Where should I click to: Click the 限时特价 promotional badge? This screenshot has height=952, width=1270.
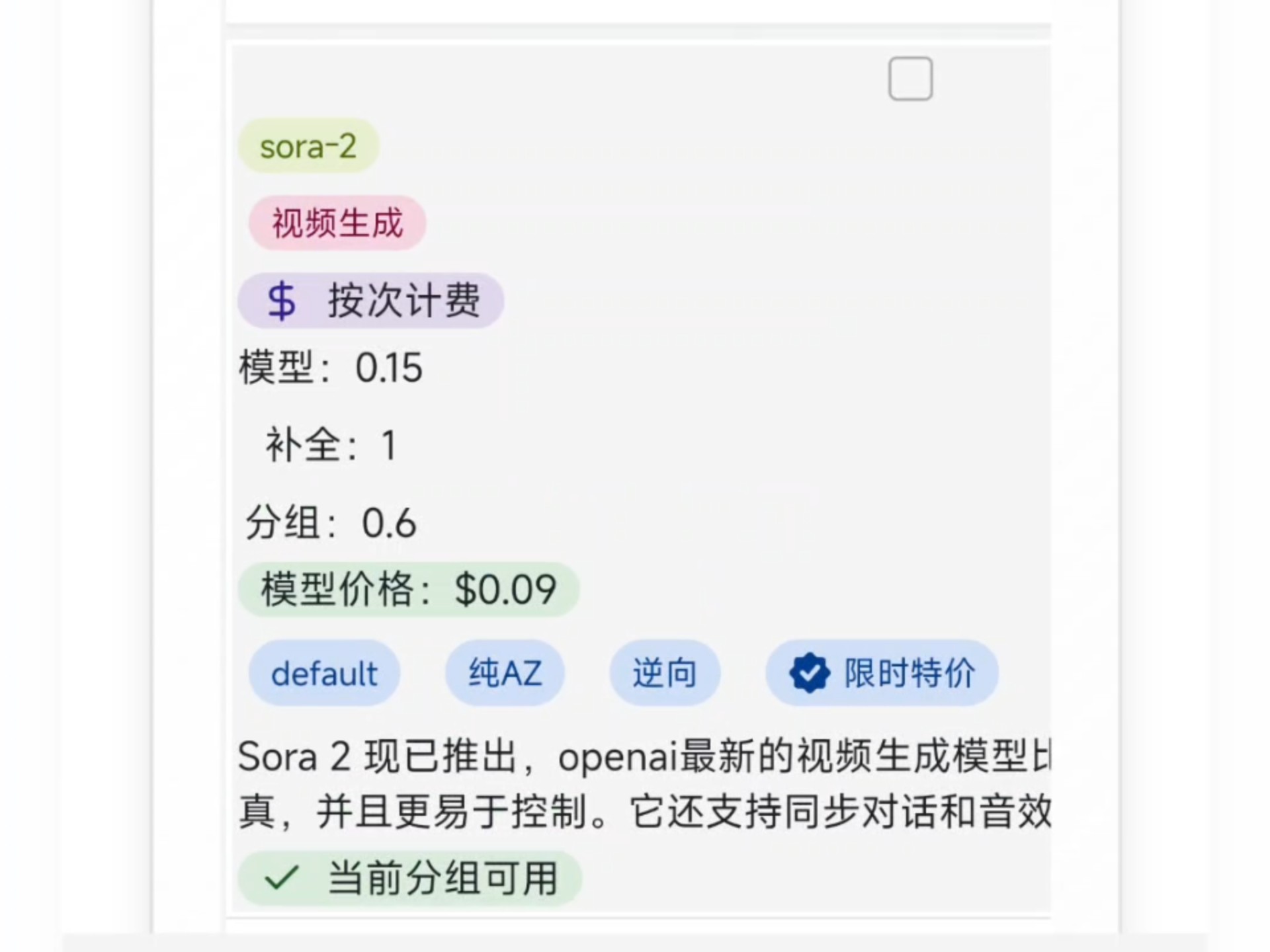[x=881, y=673]
